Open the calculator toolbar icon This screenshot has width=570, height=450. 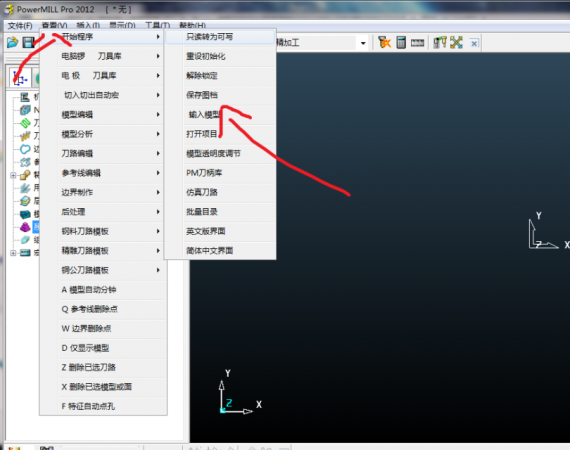tap(401, 43)
